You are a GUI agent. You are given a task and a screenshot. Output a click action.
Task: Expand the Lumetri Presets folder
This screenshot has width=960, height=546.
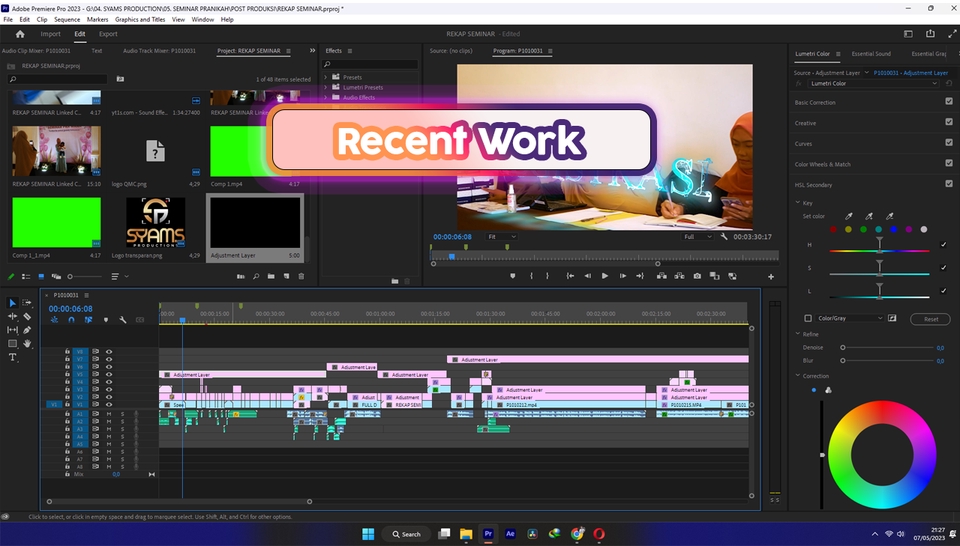[326, 88]
